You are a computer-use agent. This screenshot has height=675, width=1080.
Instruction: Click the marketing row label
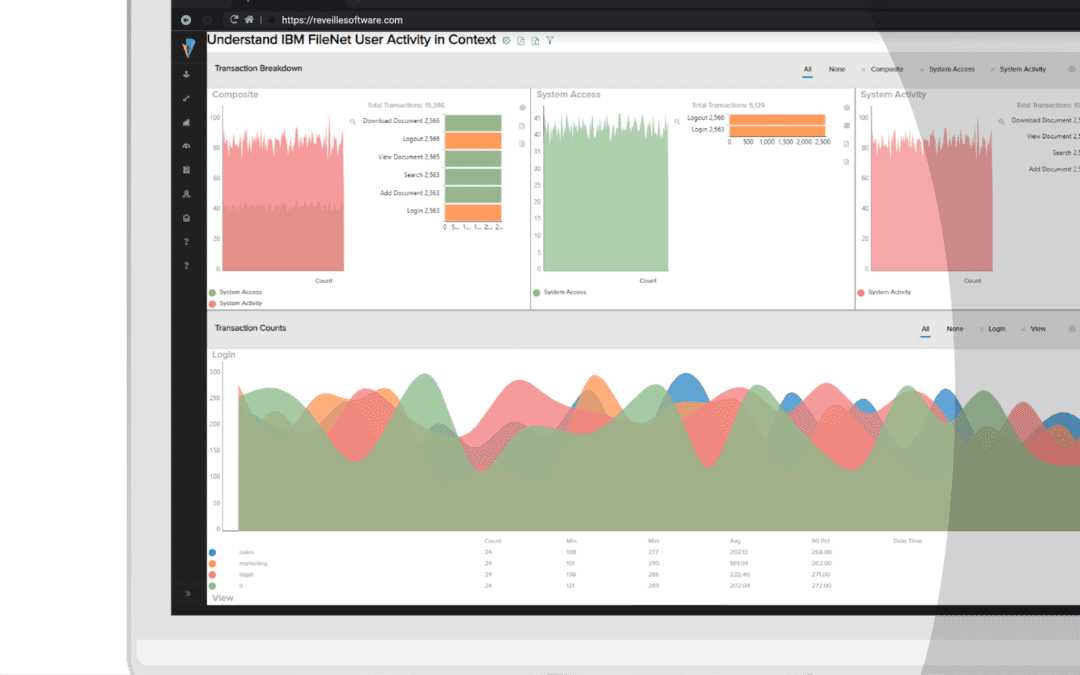click(253, 563)
